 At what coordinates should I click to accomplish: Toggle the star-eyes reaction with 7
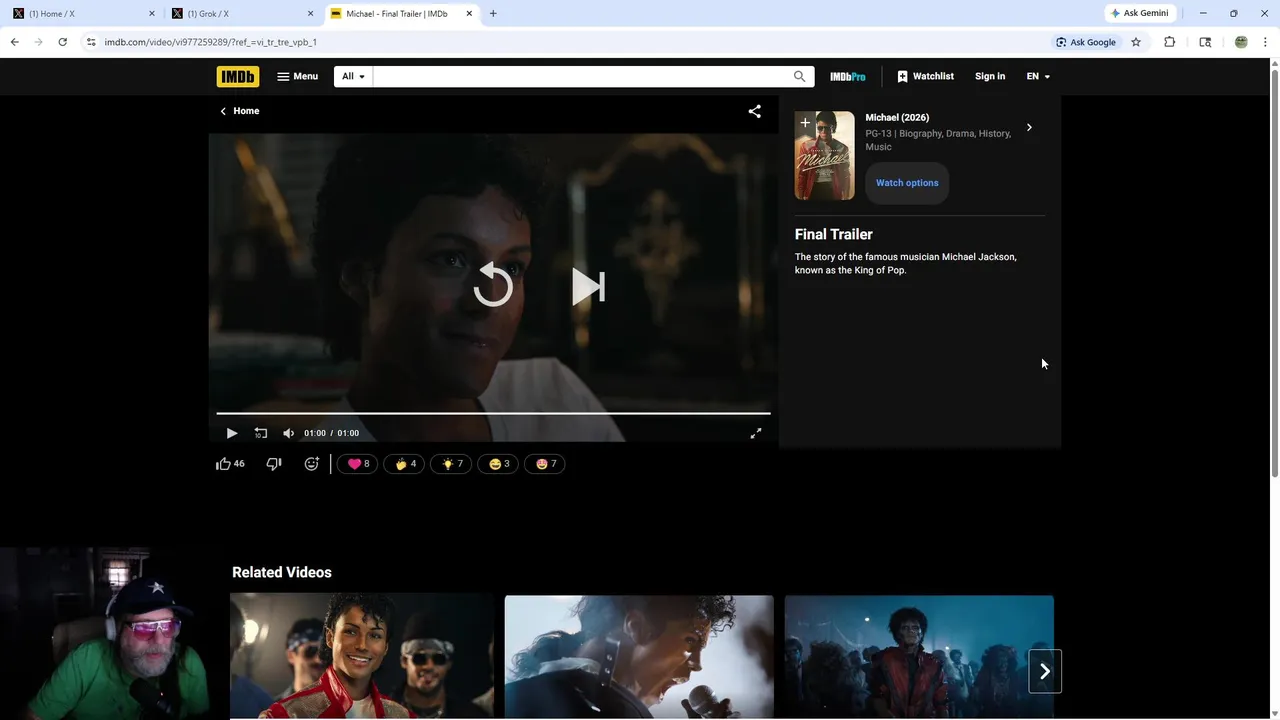545,464
